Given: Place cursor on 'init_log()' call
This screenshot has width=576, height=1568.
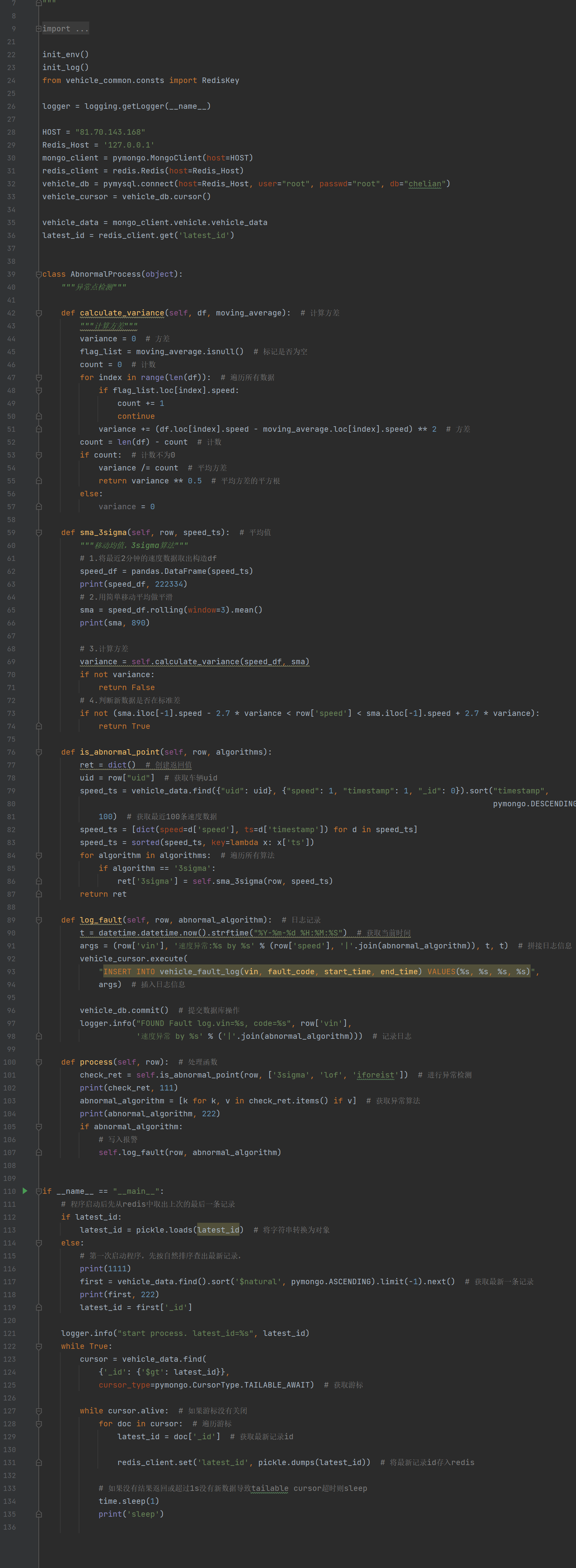Looking at the screenshot, I should click(66, 68).
